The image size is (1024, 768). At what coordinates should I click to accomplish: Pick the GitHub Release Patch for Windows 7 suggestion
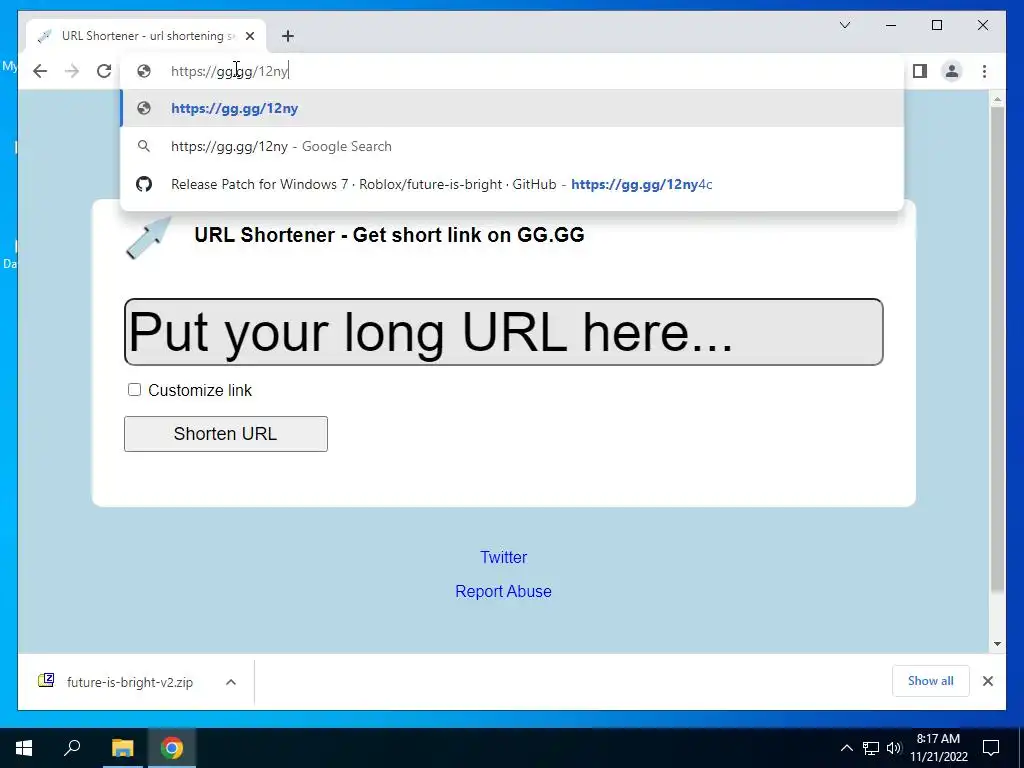512,184
